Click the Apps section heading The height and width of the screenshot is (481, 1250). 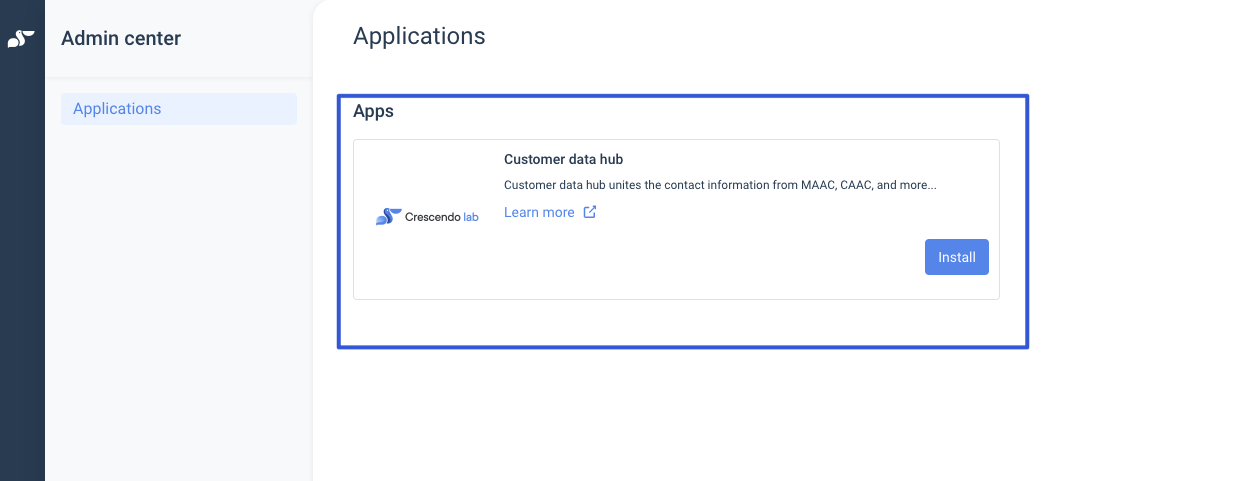pyautogui.click(x=373, y=111)
